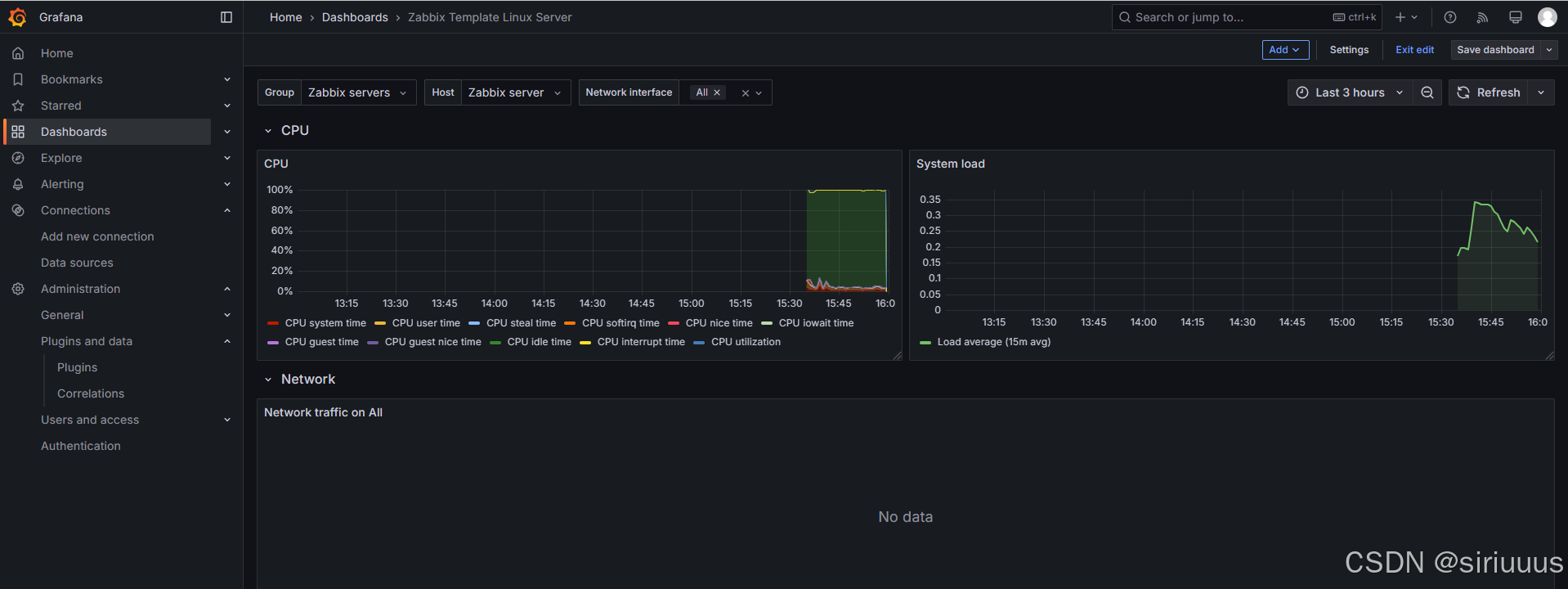Viewport: 1568px width, 589px height.
Task: Click the plus new item icon
Action: [1406, 17]
